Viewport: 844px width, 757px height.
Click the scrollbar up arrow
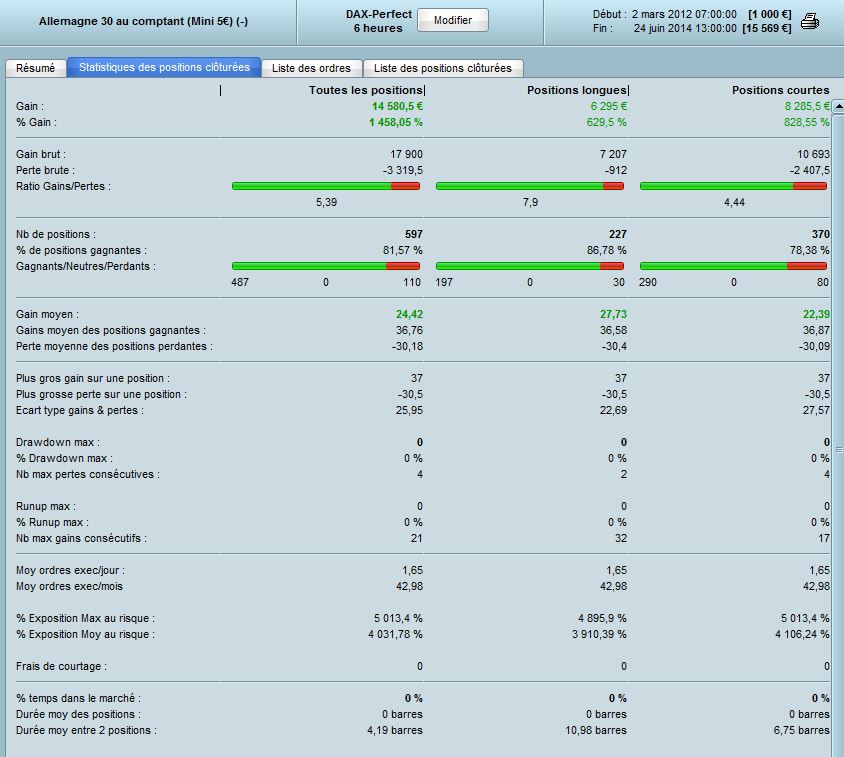pyautogui.click(x=839, y=107)
